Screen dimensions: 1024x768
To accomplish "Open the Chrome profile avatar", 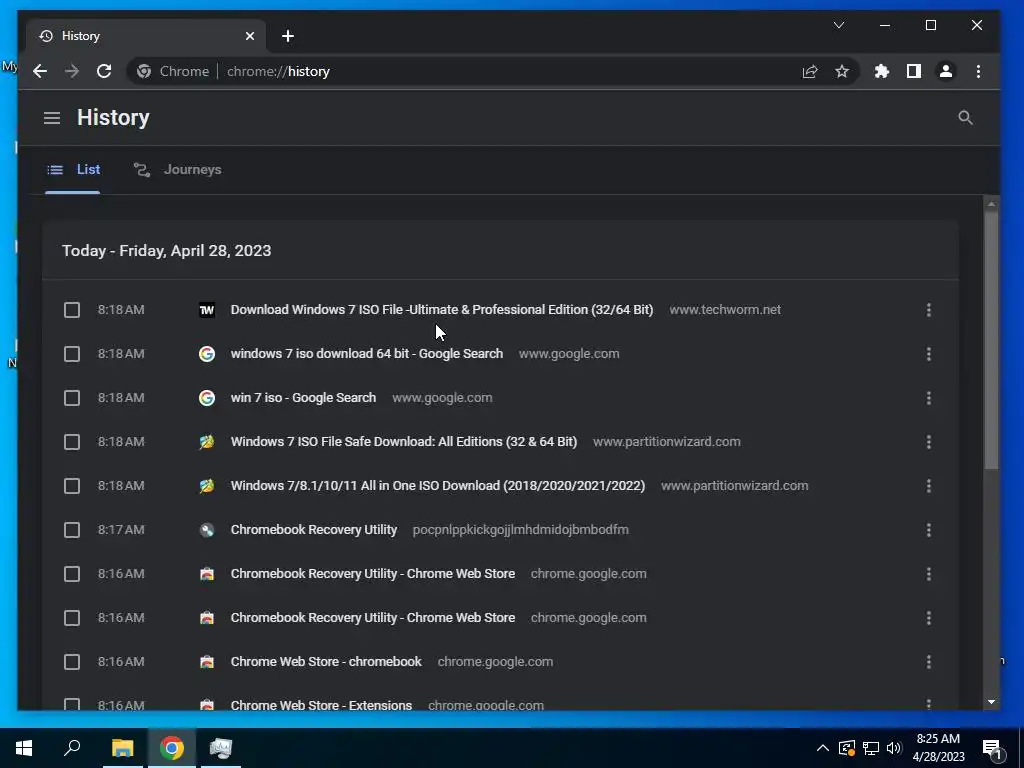I will click(946, 71).
